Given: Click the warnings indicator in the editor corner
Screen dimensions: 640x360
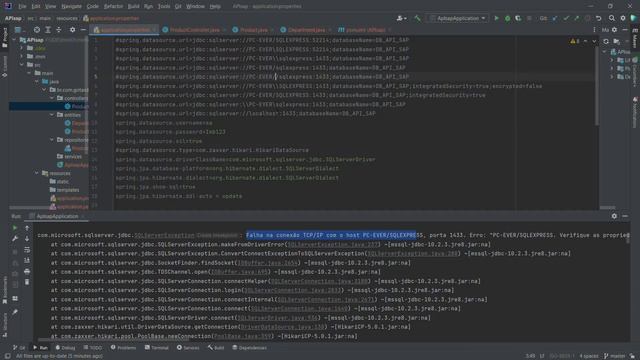Looking at the screenshot, I should click(575, 41).
